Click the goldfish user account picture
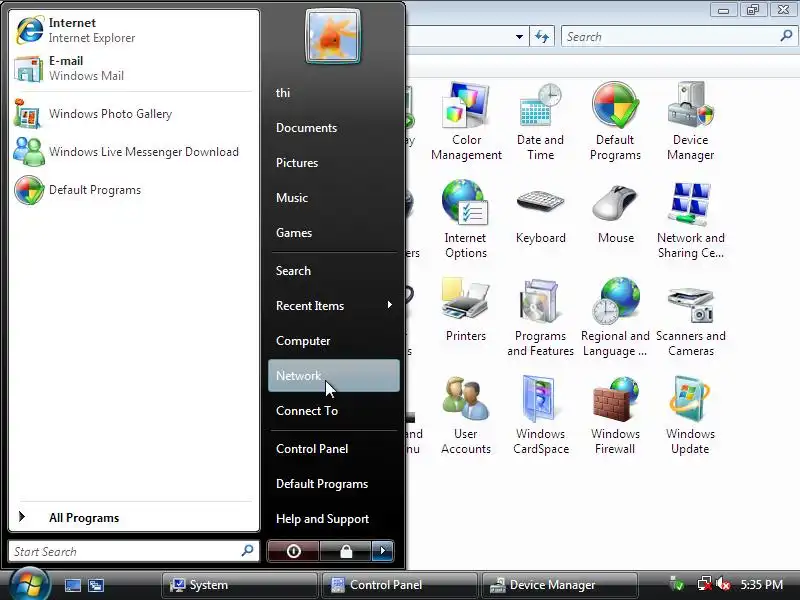 pos(333,36)
